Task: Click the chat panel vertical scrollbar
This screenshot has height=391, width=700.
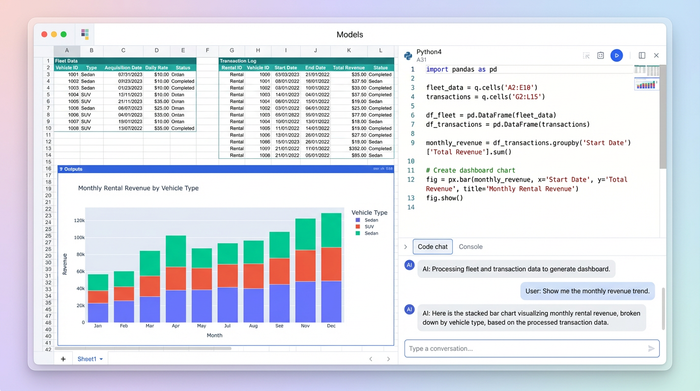Action: pos(663,308)
